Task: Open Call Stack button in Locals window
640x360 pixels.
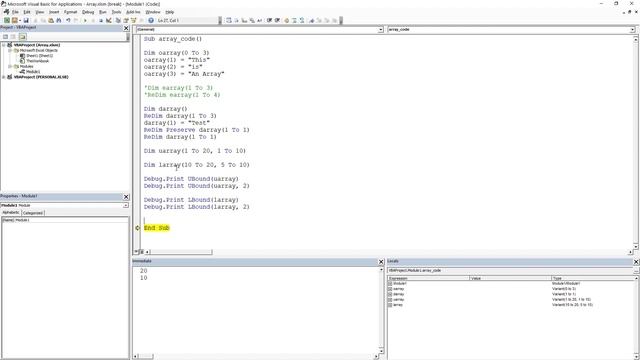Action: (x=636, y=271)
